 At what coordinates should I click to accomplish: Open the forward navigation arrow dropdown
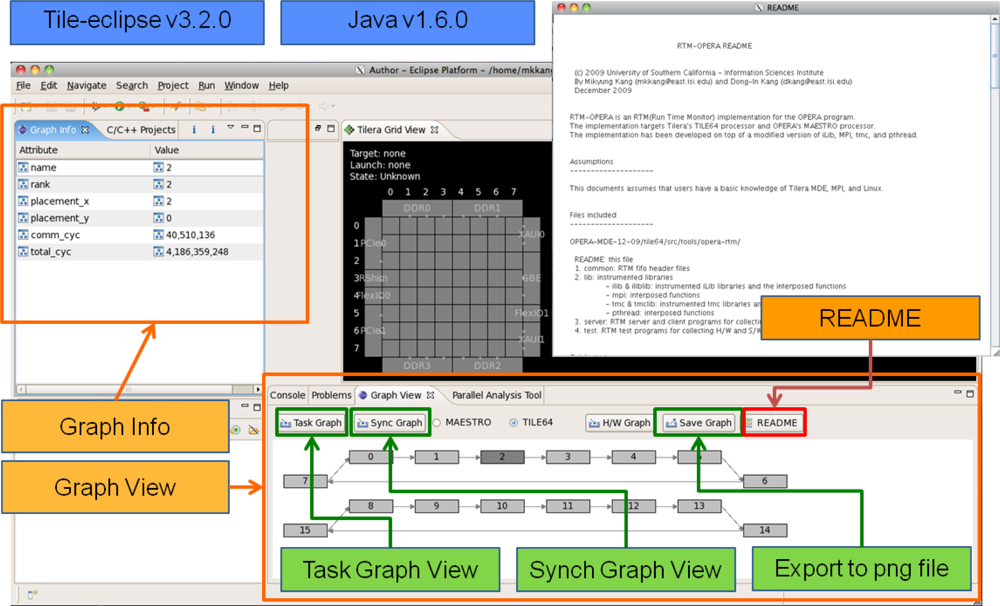(x=333, y=106)
